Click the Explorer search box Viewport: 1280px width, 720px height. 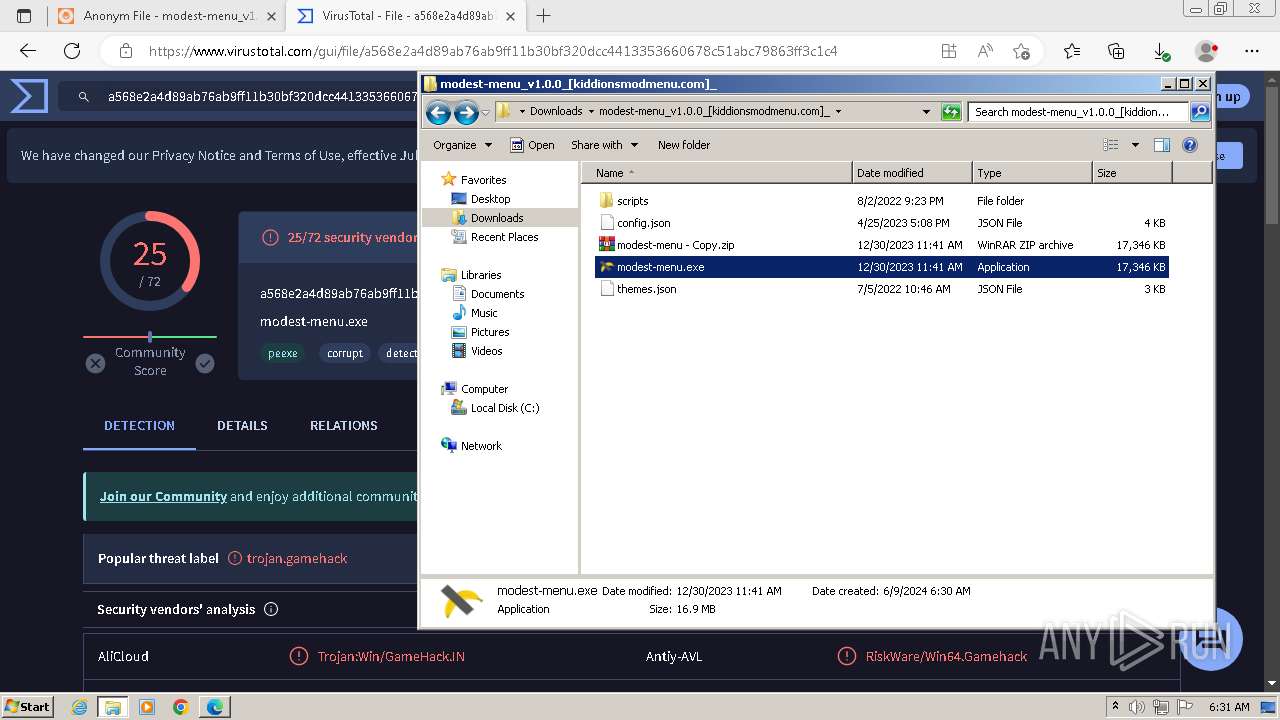pos(1078,112)
